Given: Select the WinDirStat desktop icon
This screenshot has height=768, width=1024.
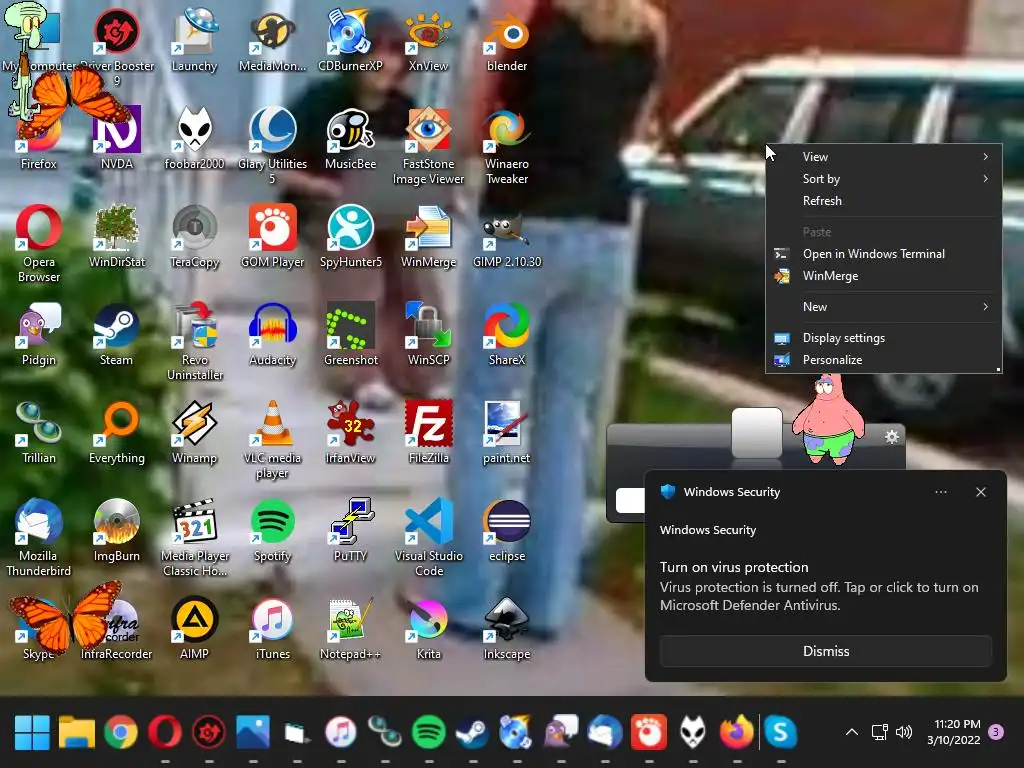Looking at the screenshot, I should [x=116, y=235].
